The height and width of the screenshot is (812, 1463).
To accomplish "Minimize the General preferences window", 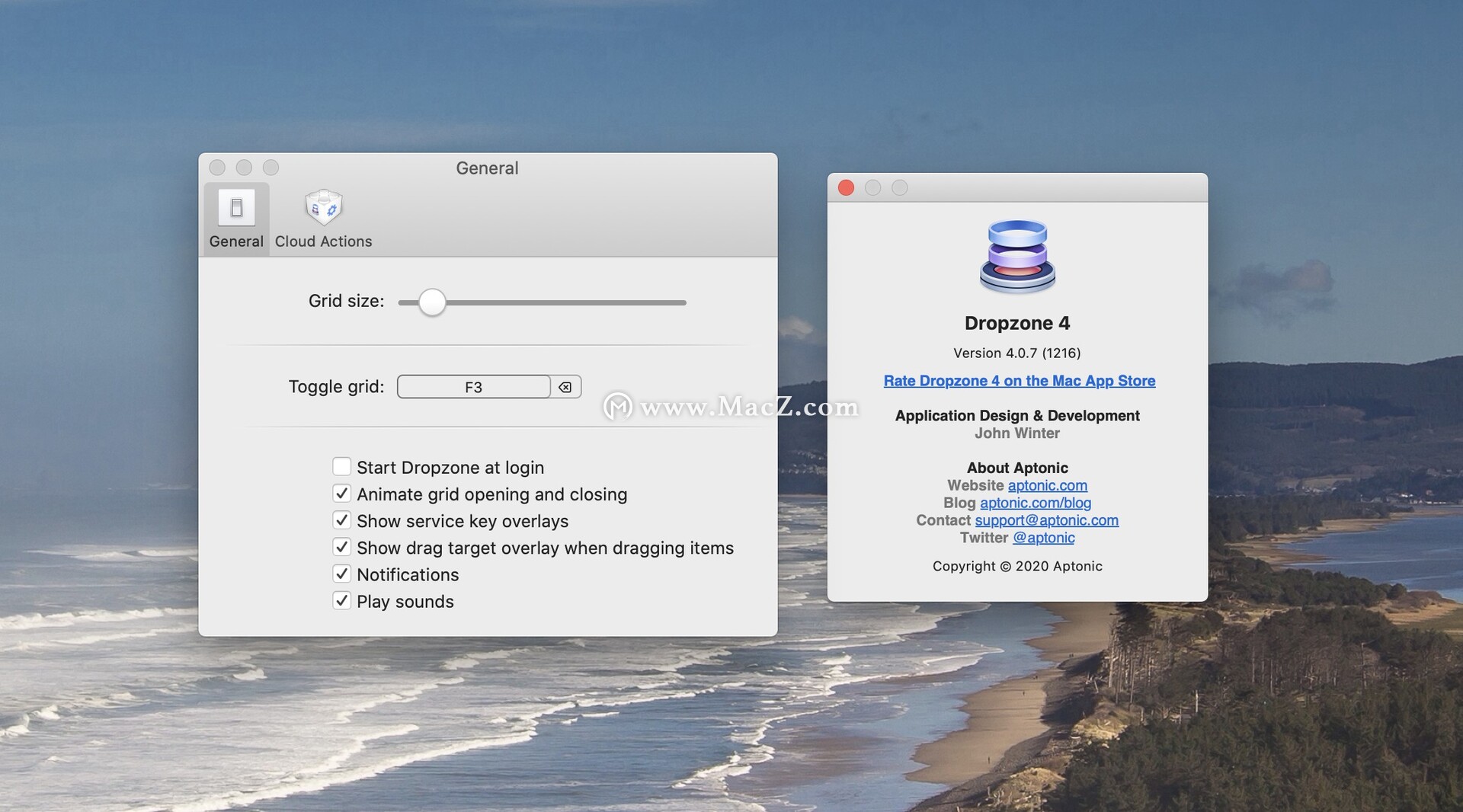I will click(x=244, y=168).
